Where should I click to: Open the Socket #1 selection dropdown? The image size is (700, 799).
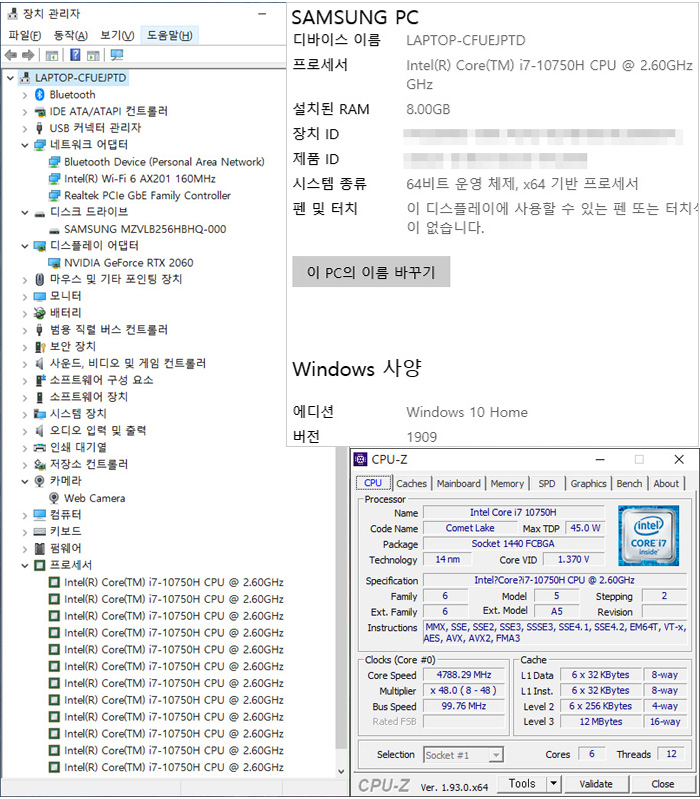coord(496,755)
